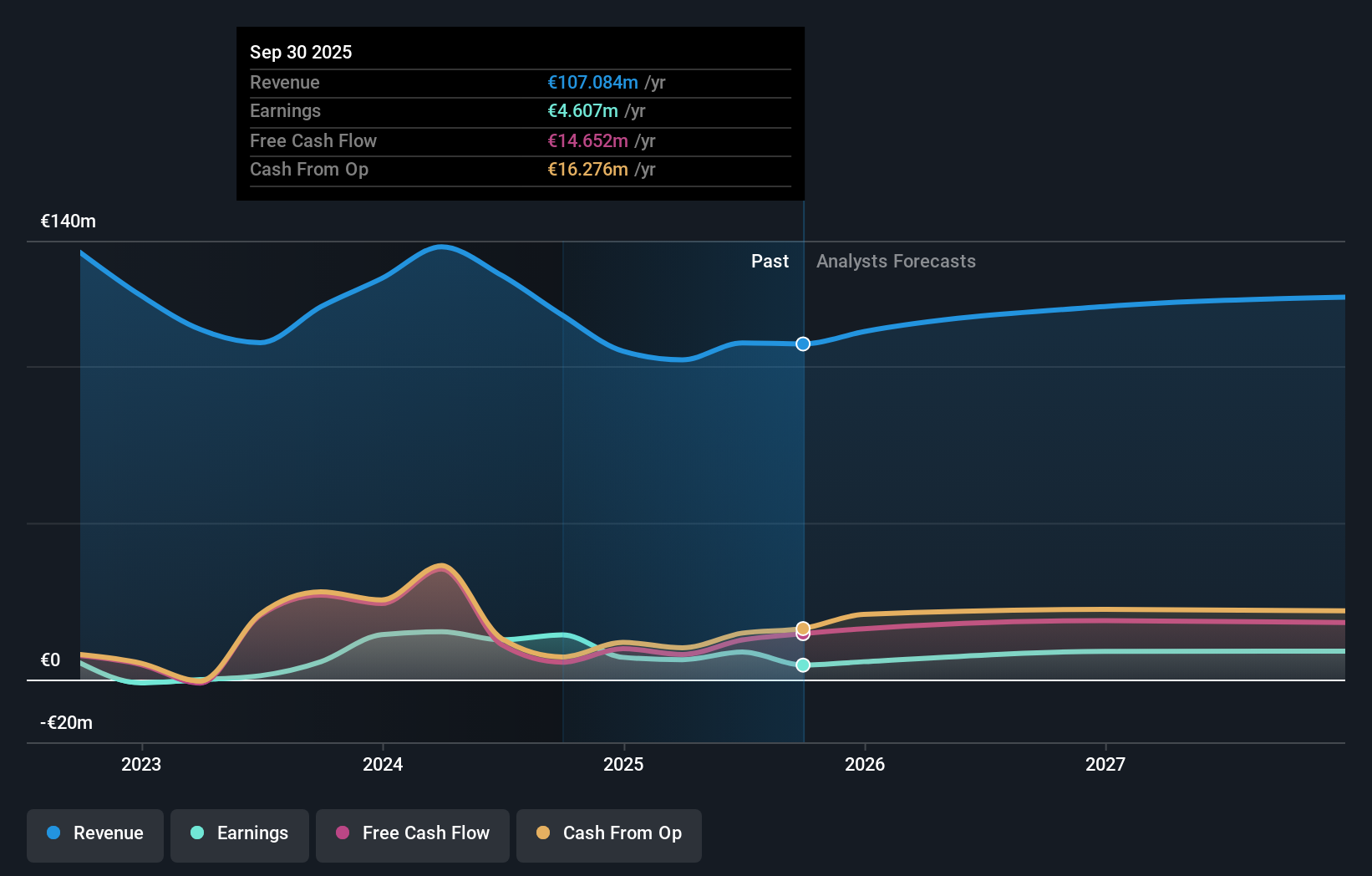Switch to the Past section
This screenshot has width=1372, height=876.
[x=769, y=261]
